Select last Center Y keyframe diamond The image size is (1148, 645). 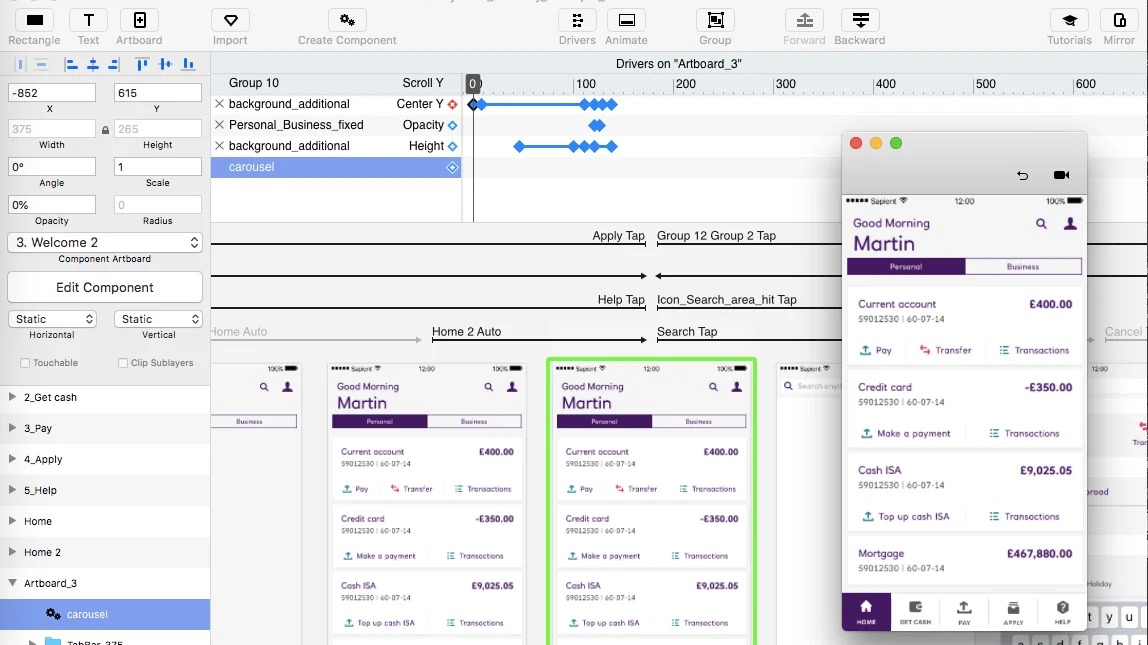click(x=612, y=105)
